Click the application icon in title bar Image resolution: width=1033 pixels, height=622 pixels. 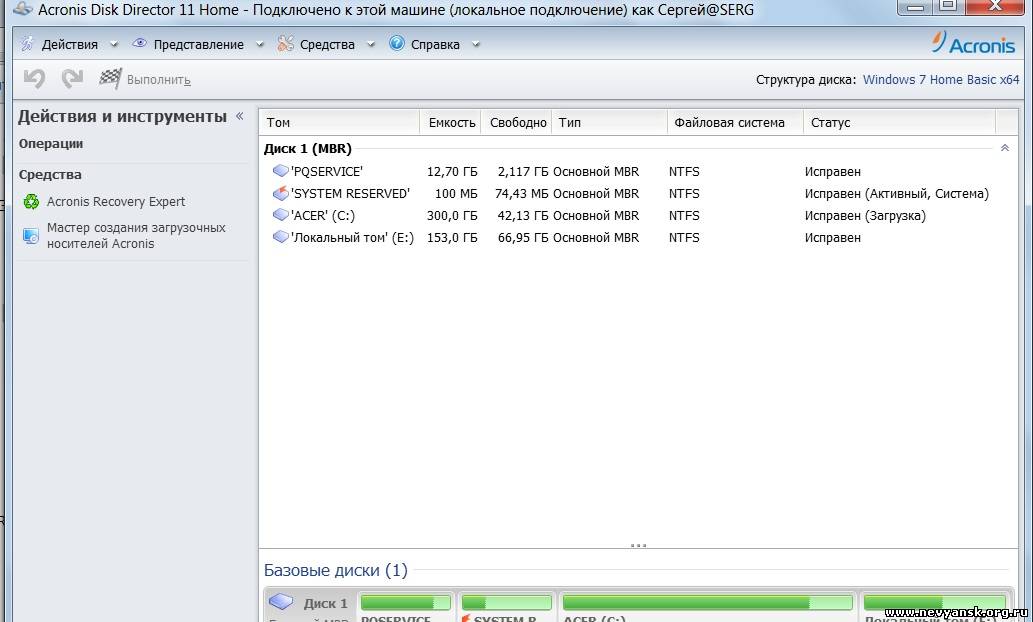click(22, 9)
